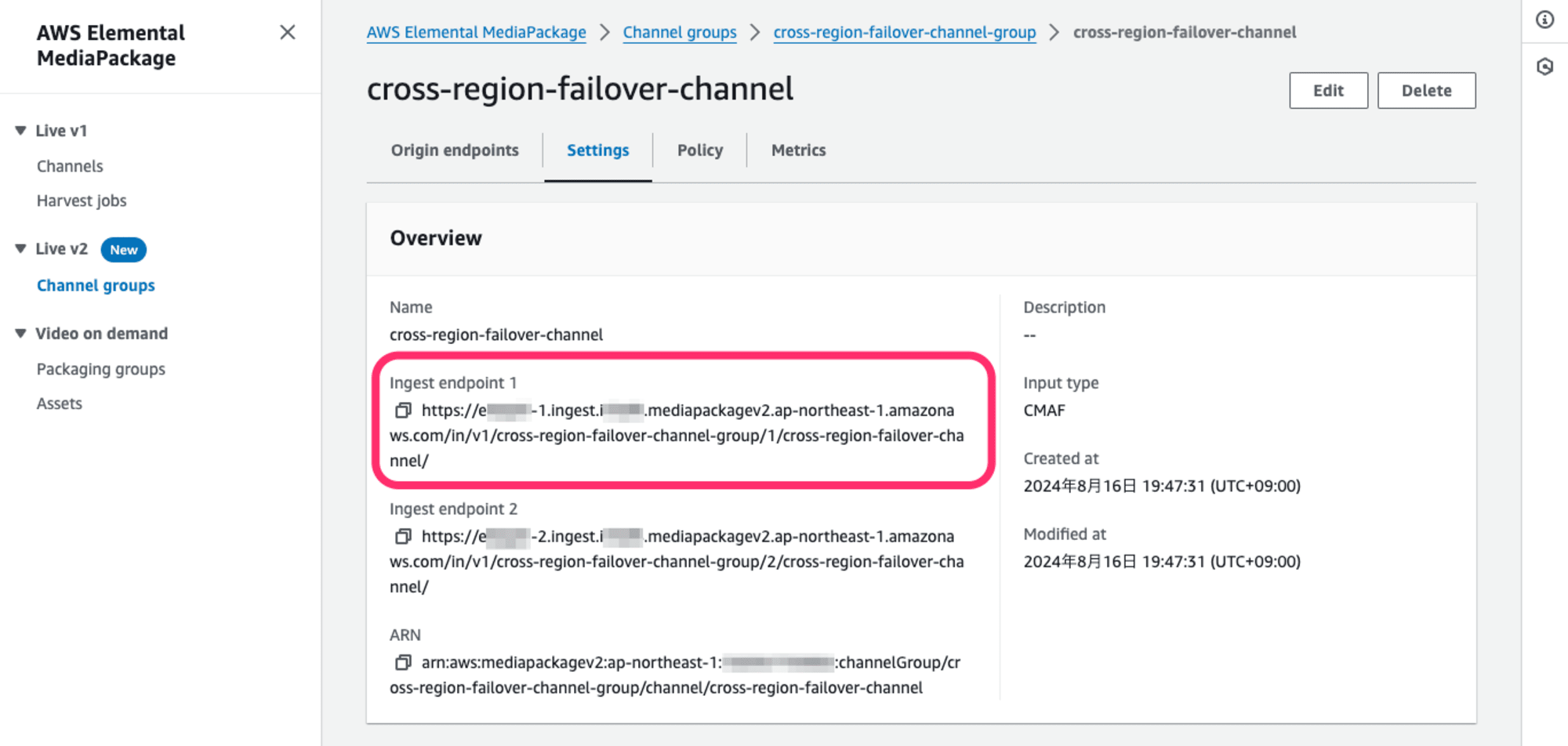Select the Settings tab
Image resolution: width=1568 pixels, height=746 pixels.
tap(597, 150)
